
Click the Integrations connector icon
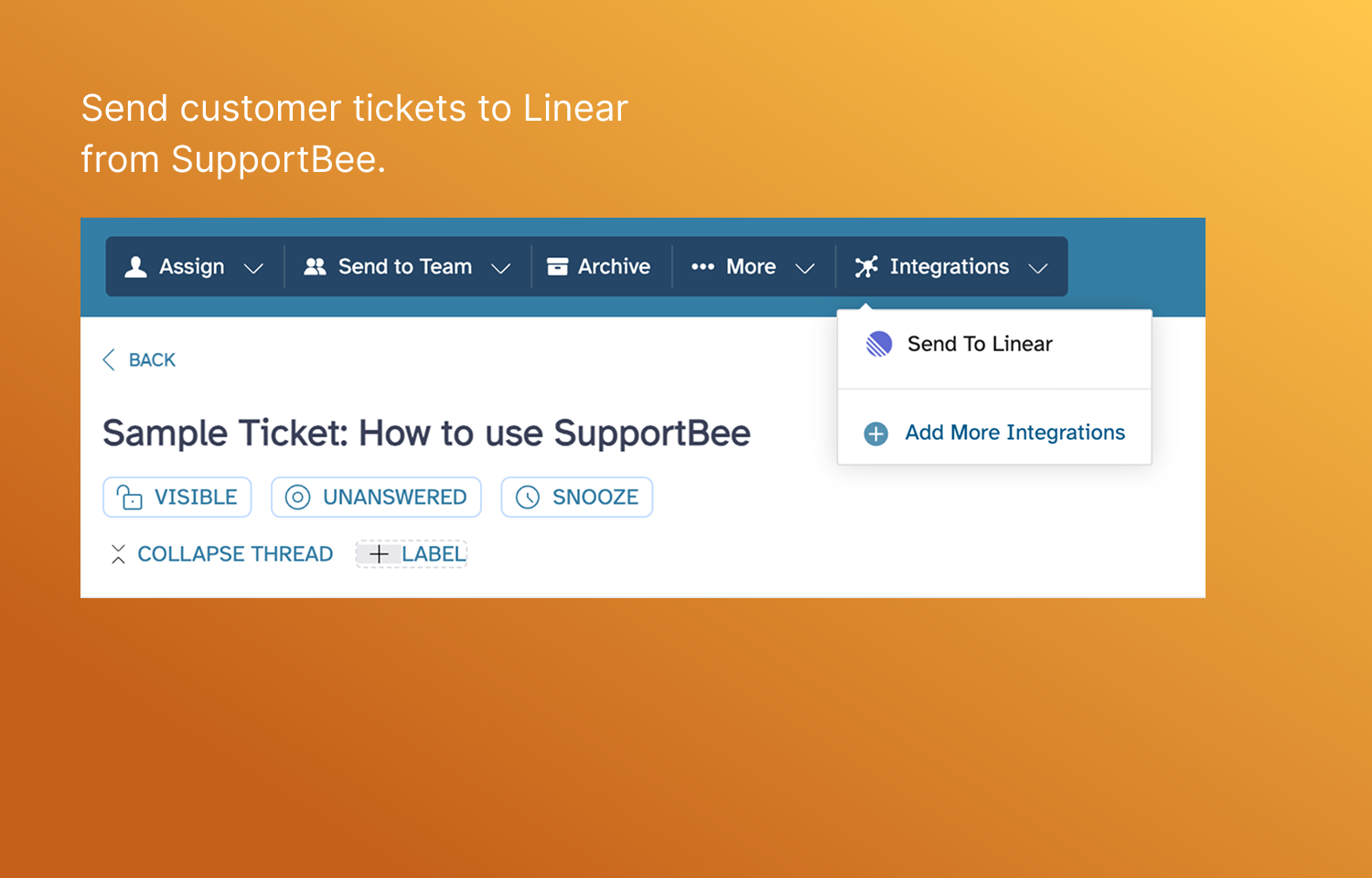click(x=865, y=266)
